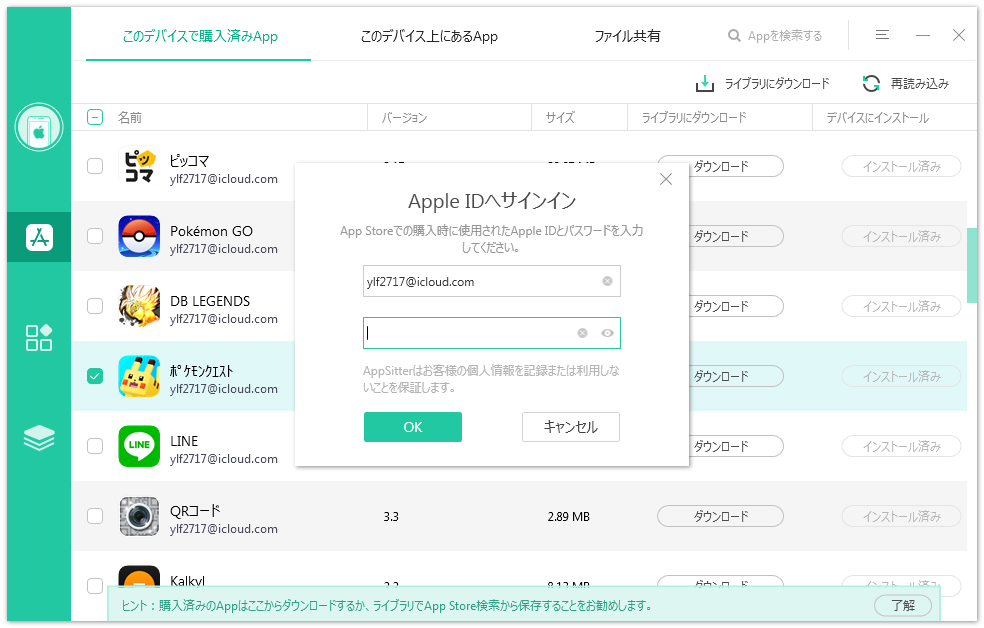Close the Apple ID sign-in dialog
The height and width of the screenshot is (628, 984).
(x=666, y=179)
